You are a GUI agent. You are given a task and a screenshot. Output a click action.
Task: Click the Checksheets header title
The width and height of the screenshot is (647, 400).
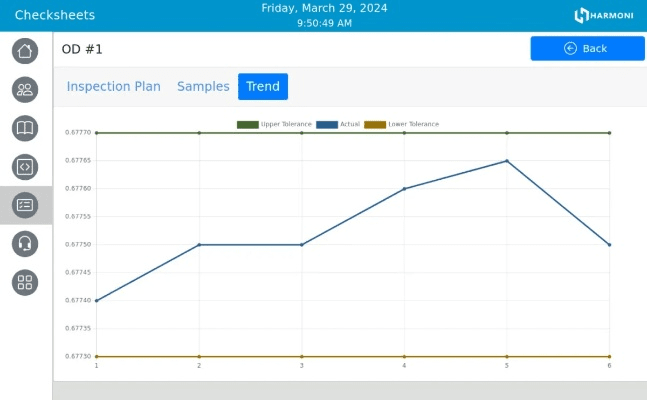55,15
